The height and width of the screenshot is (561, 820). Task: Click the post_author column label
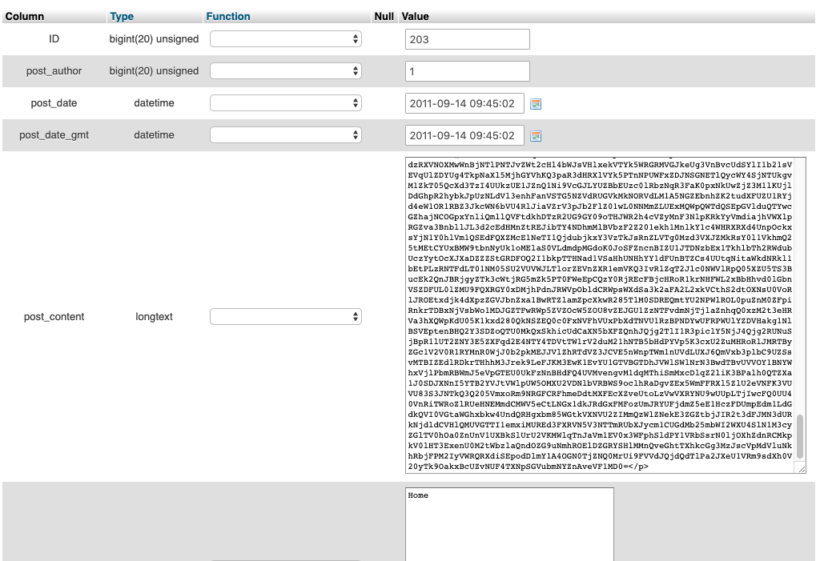pyautogui.click(x=54, y=71)
